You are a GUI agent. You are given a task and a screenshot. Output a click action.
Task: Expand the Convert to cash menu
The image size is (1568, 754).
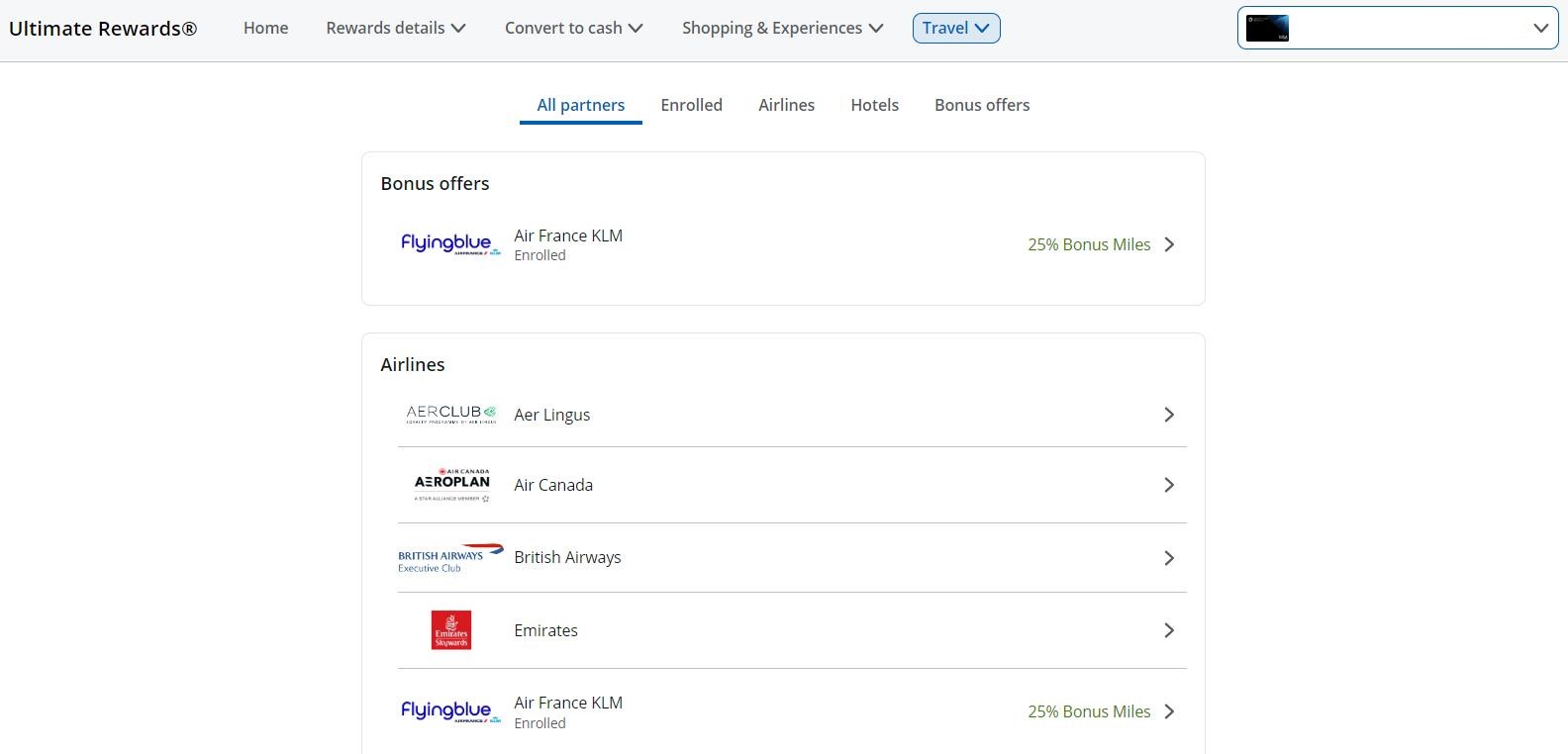tap(574, 28)
